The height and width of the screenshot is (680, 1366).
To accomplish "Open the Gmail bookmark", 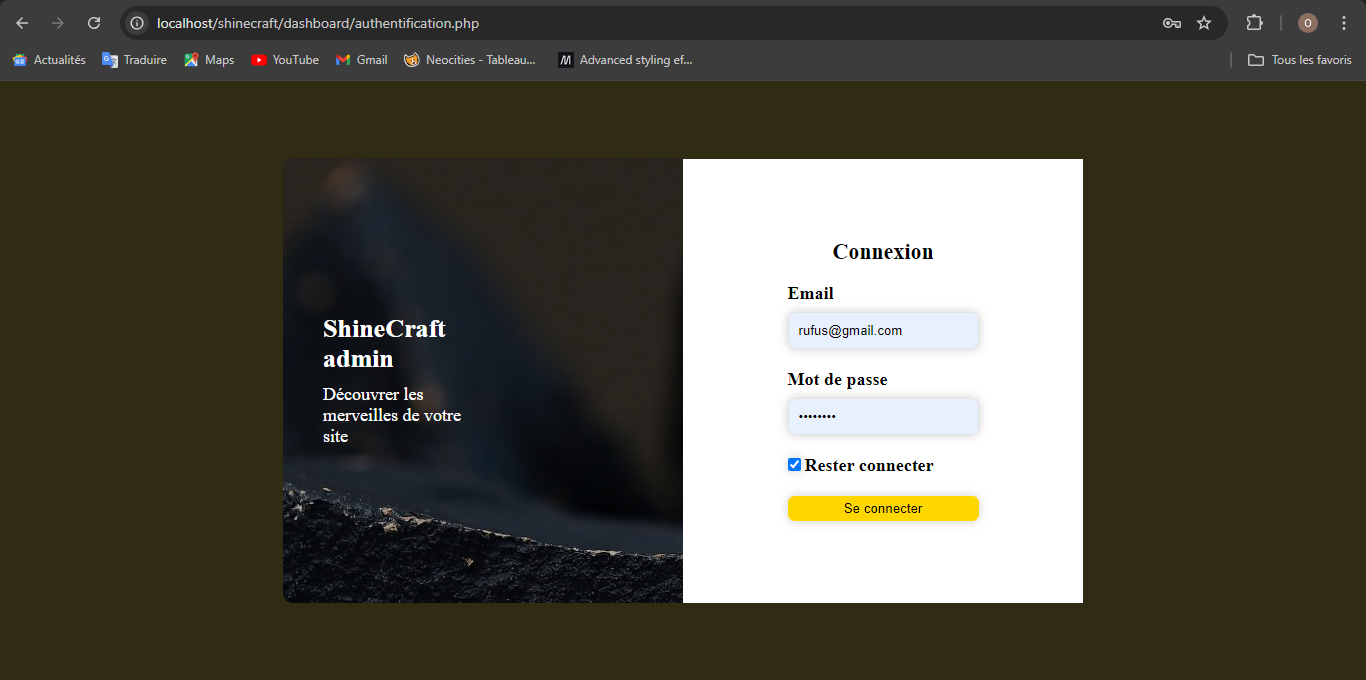I will pyautogui.click(x=361, y=60).
